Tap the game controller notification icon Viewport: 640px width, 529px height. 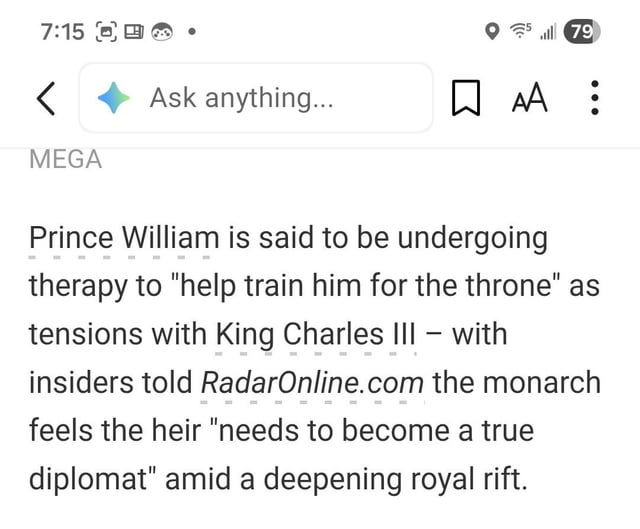(x=163, y=32)
